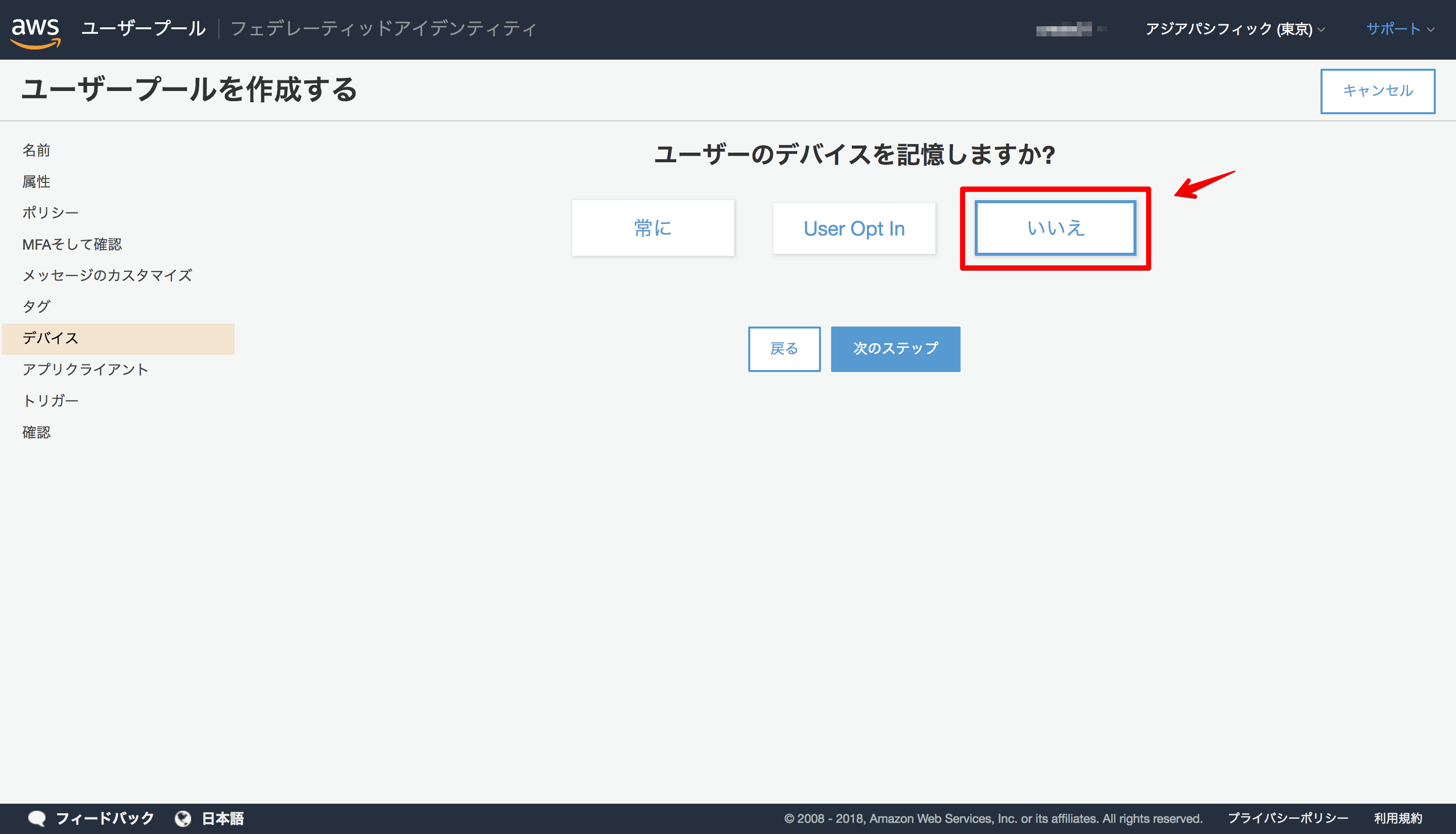1456x834 pixels.
Task: Navigate to 'アプリクライアント' section
Action: click(85, 369)
